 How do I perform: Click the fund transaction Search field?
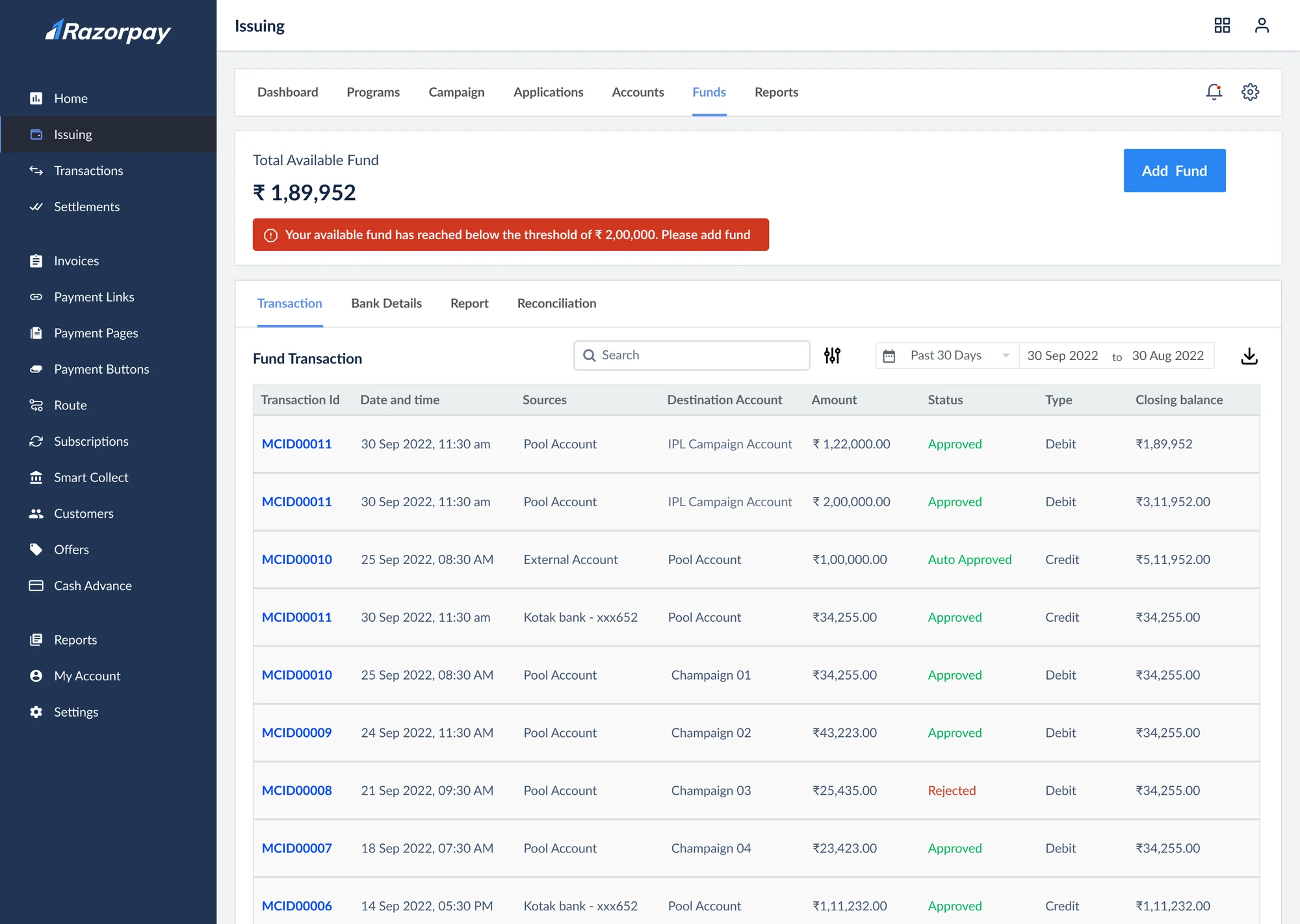(x=692, y=355)
